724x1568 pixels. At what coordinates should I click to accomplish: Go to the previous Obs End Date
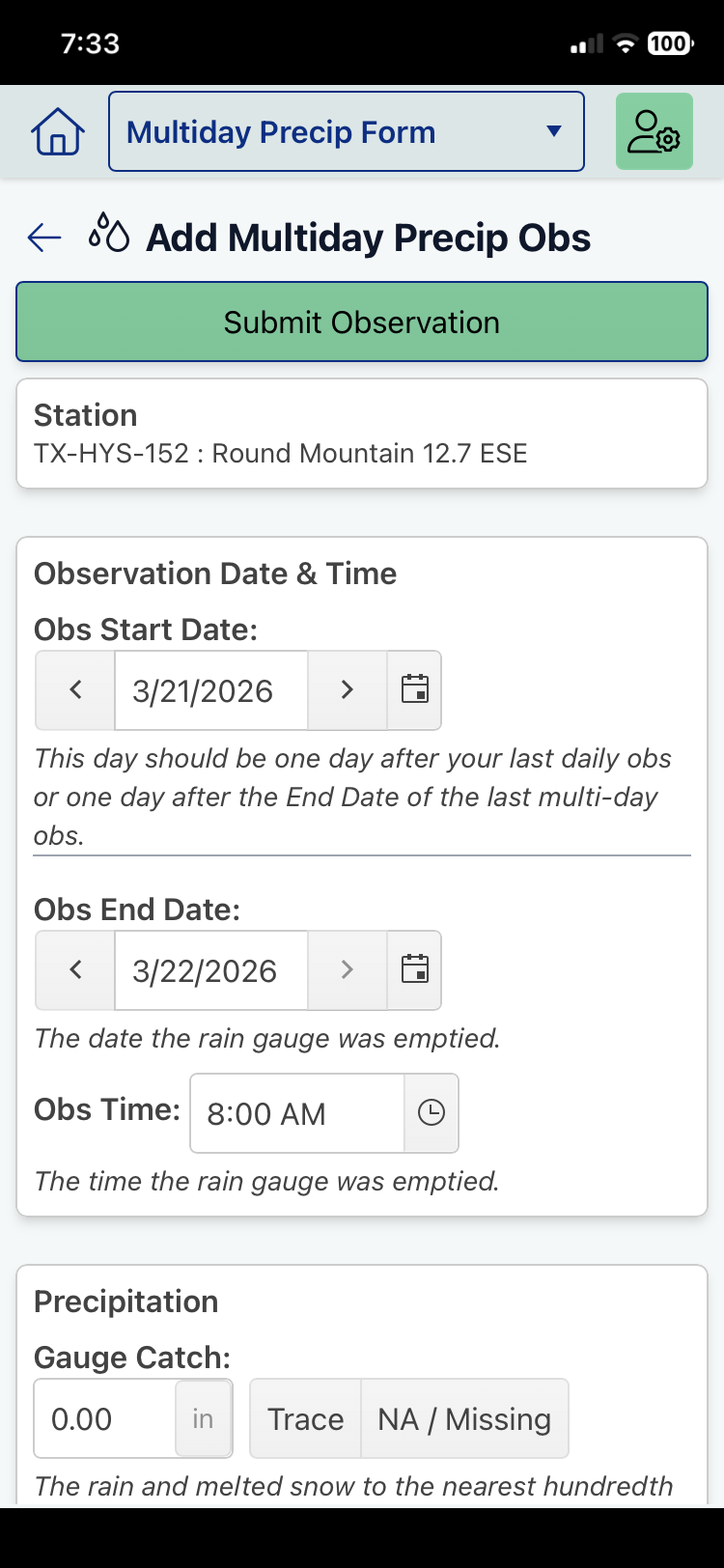pos(75,970)
